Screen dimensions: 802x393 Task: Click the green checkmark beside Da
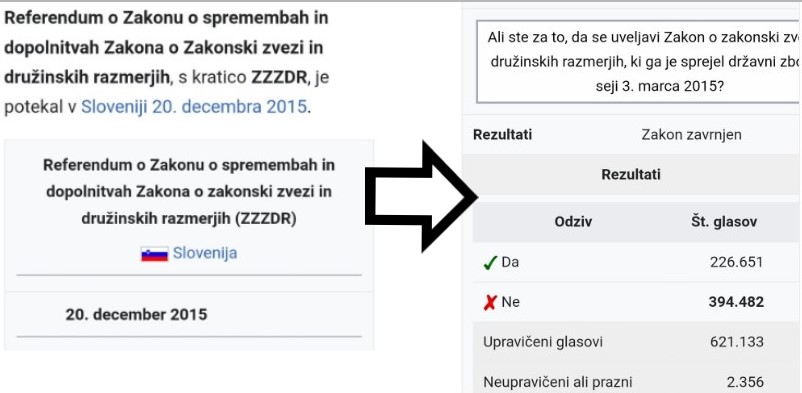coord(490,263)
